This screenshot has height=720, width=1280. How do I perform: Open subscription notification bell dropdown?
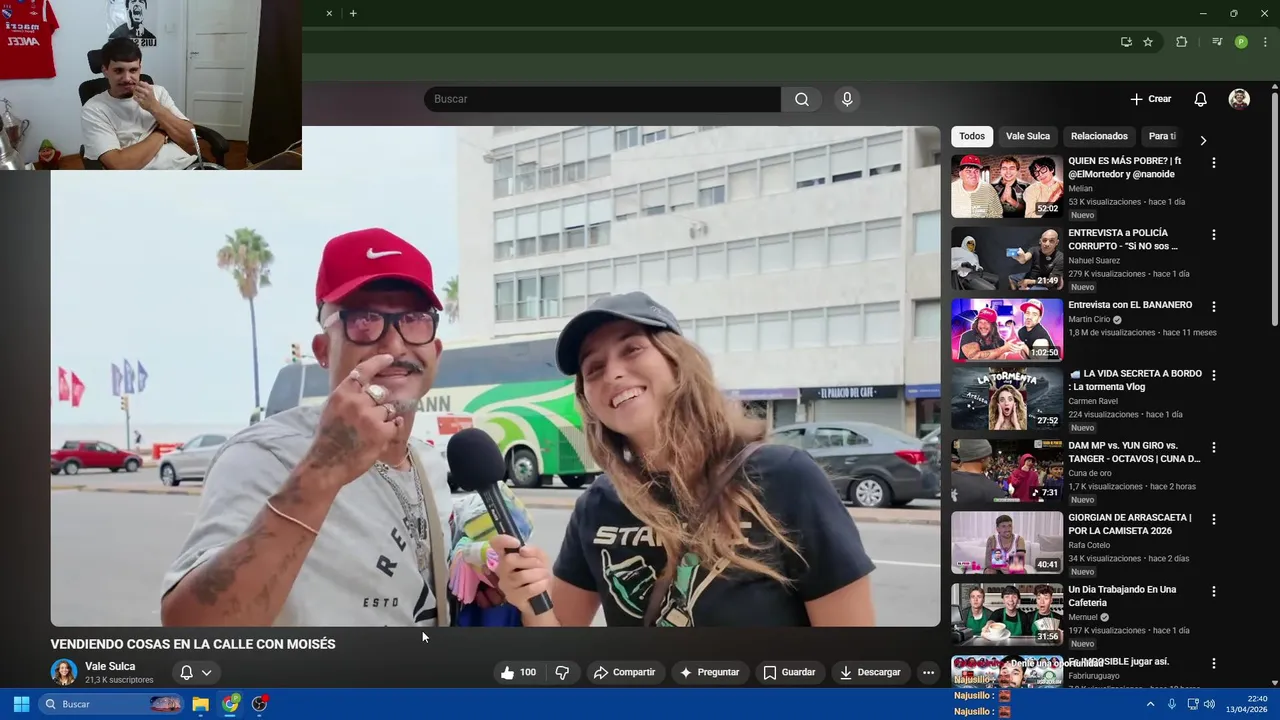pyautogui.click(x=195, y=672)
